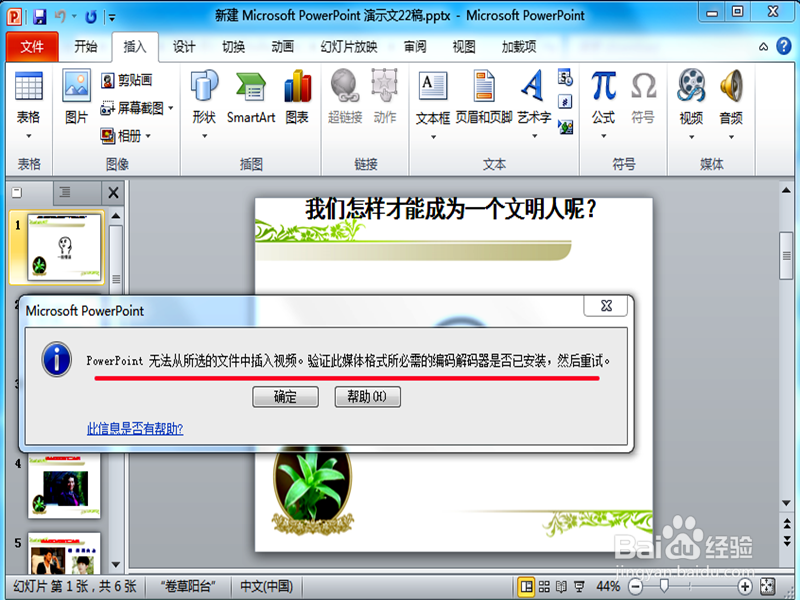Click the date and time icon
The image size is (800, 600).
pyautogui.click(x=565, y=77)
